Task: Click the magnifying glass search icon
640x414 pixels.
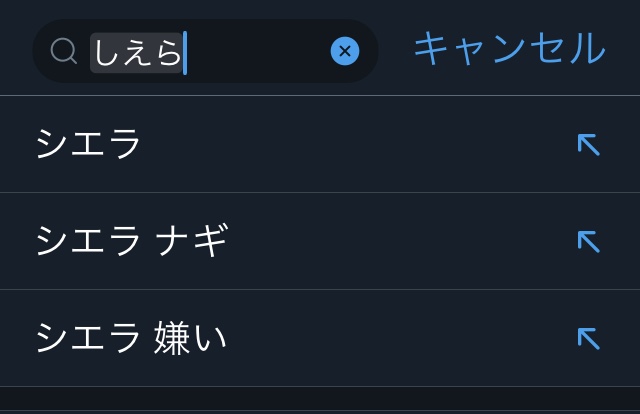Action: [64, 51]
